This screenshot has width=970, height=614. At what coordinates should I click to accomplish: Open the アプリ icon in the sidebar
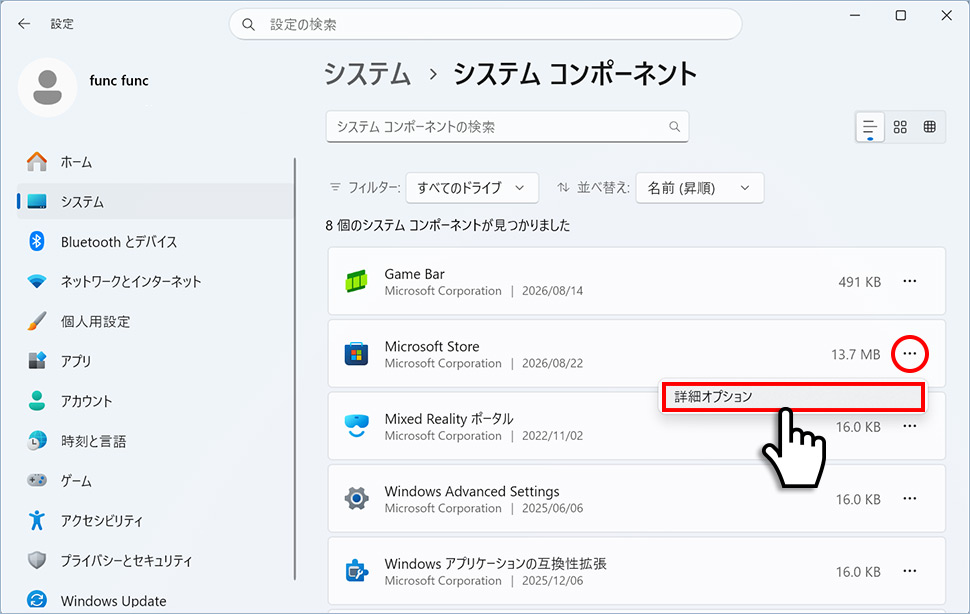[37, 360]
